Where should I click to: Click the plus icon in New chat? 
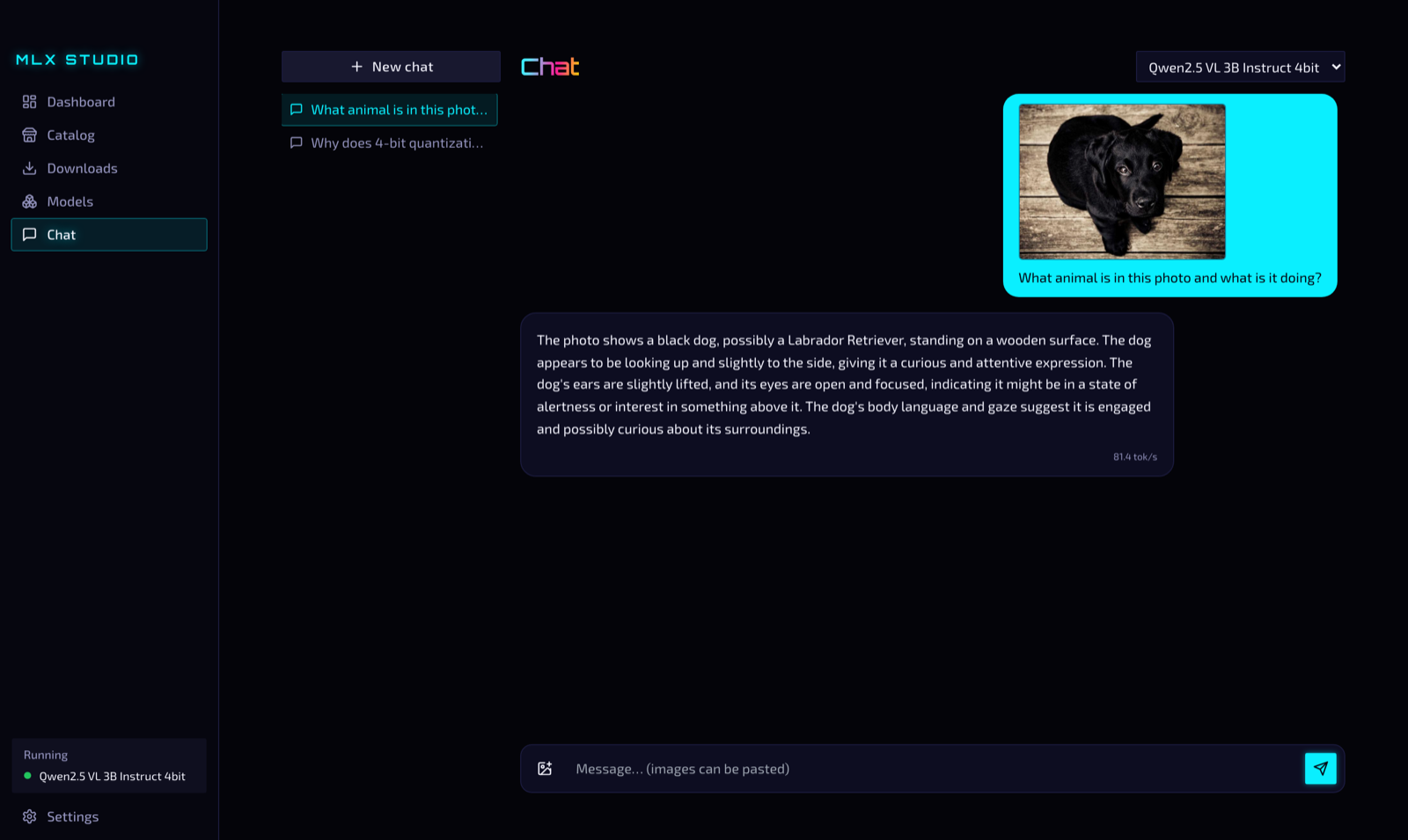click(x=356, y=67)
